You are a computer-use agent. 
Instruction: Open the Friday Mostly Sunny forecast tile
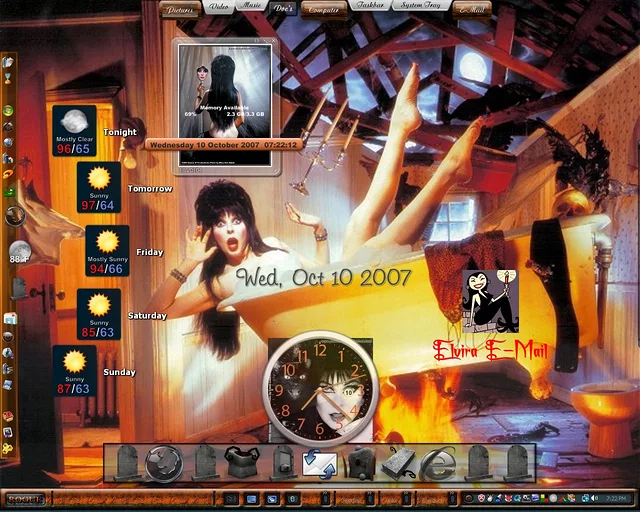click(x=106, y=250)
